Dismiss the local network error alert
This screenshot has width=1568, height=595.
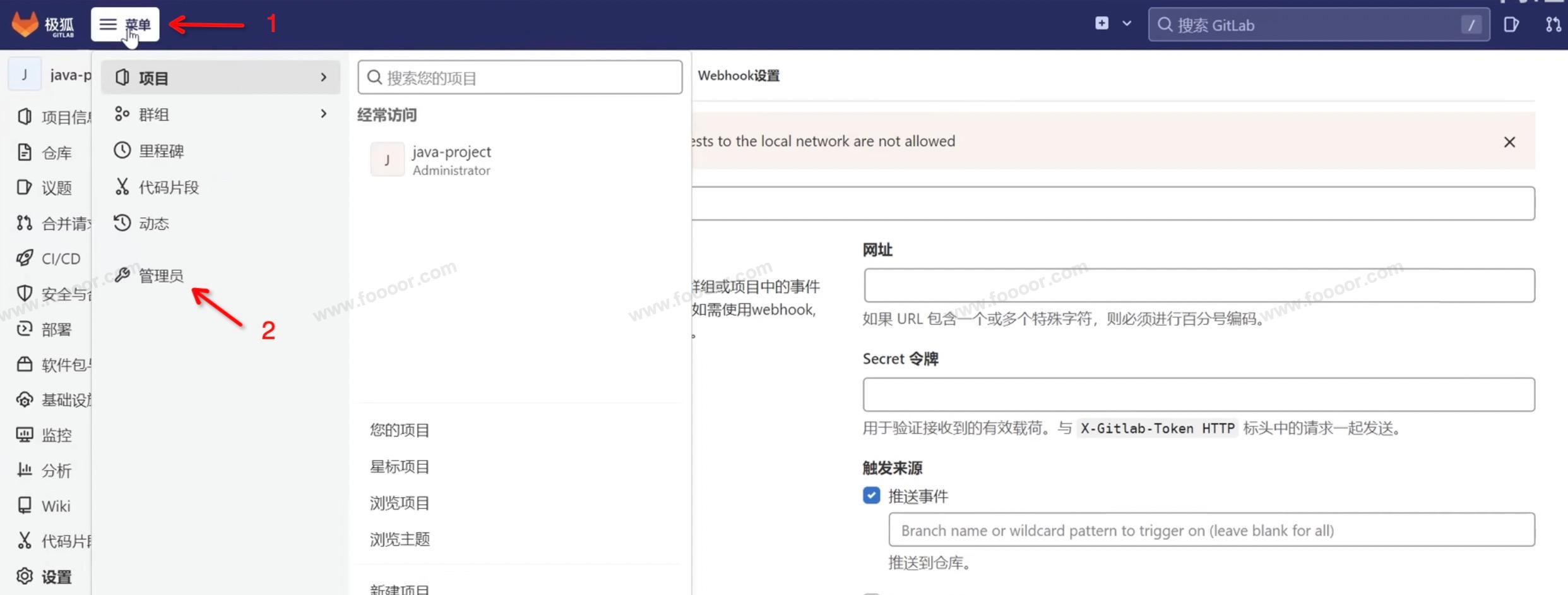(1509, 142)
